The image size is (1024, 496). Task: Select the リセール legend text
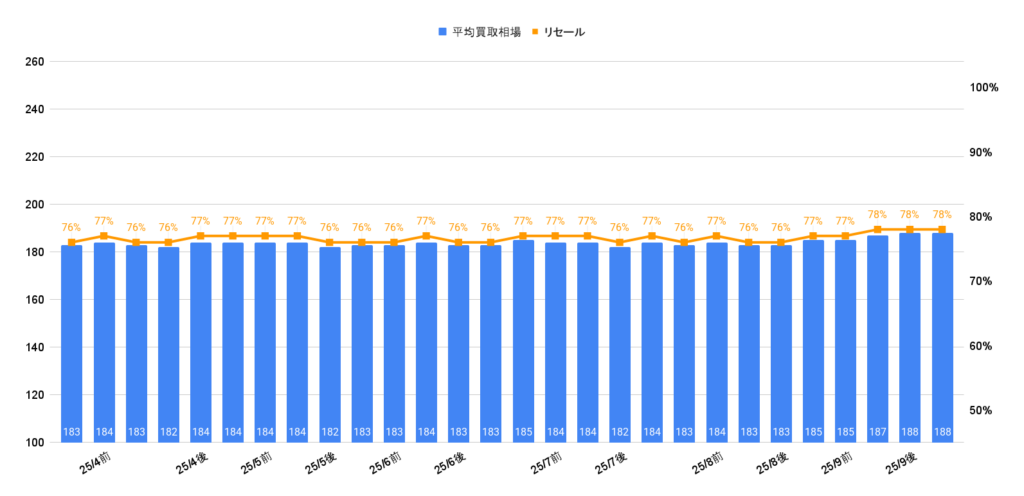pyautogui.click(x=564, y=32)
